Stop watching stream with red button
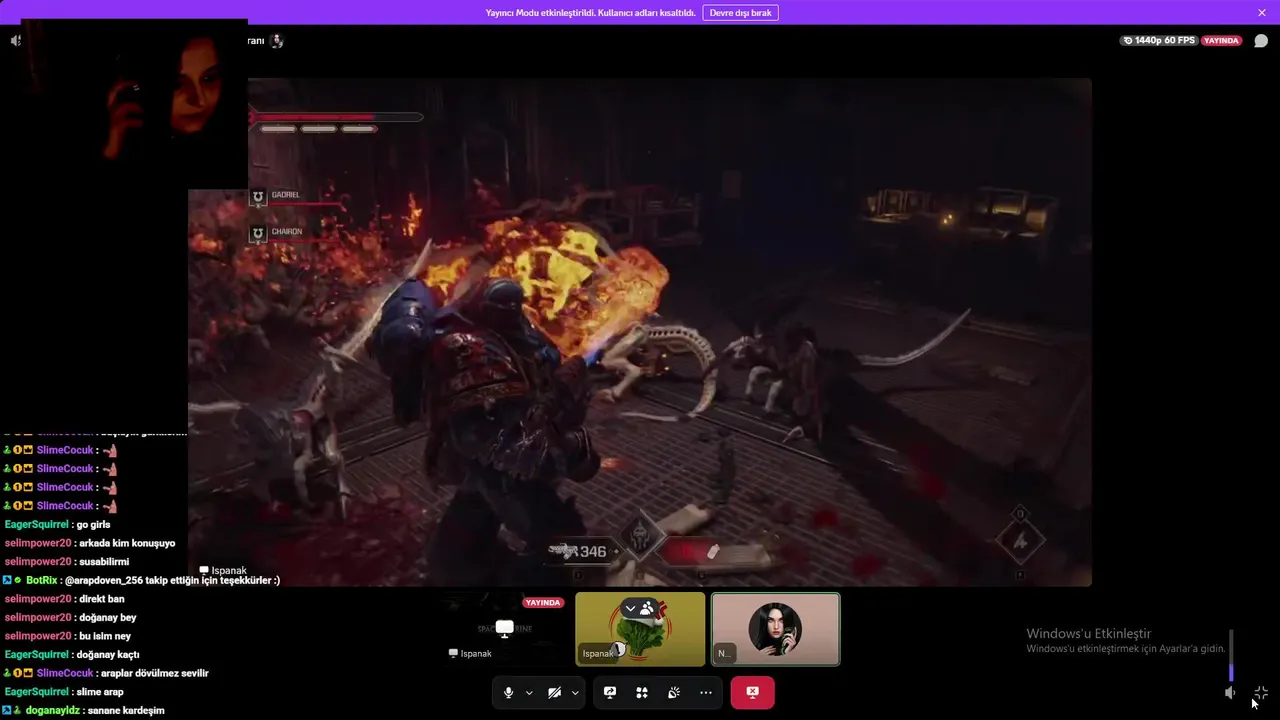 point(752,692)
